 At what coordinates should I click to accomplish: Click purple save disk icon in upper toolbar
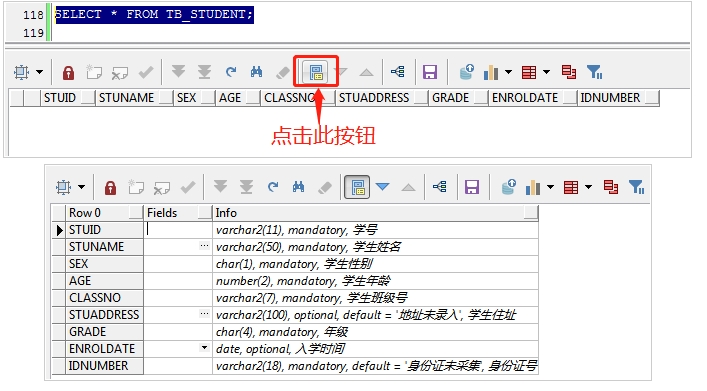point(430,72)
